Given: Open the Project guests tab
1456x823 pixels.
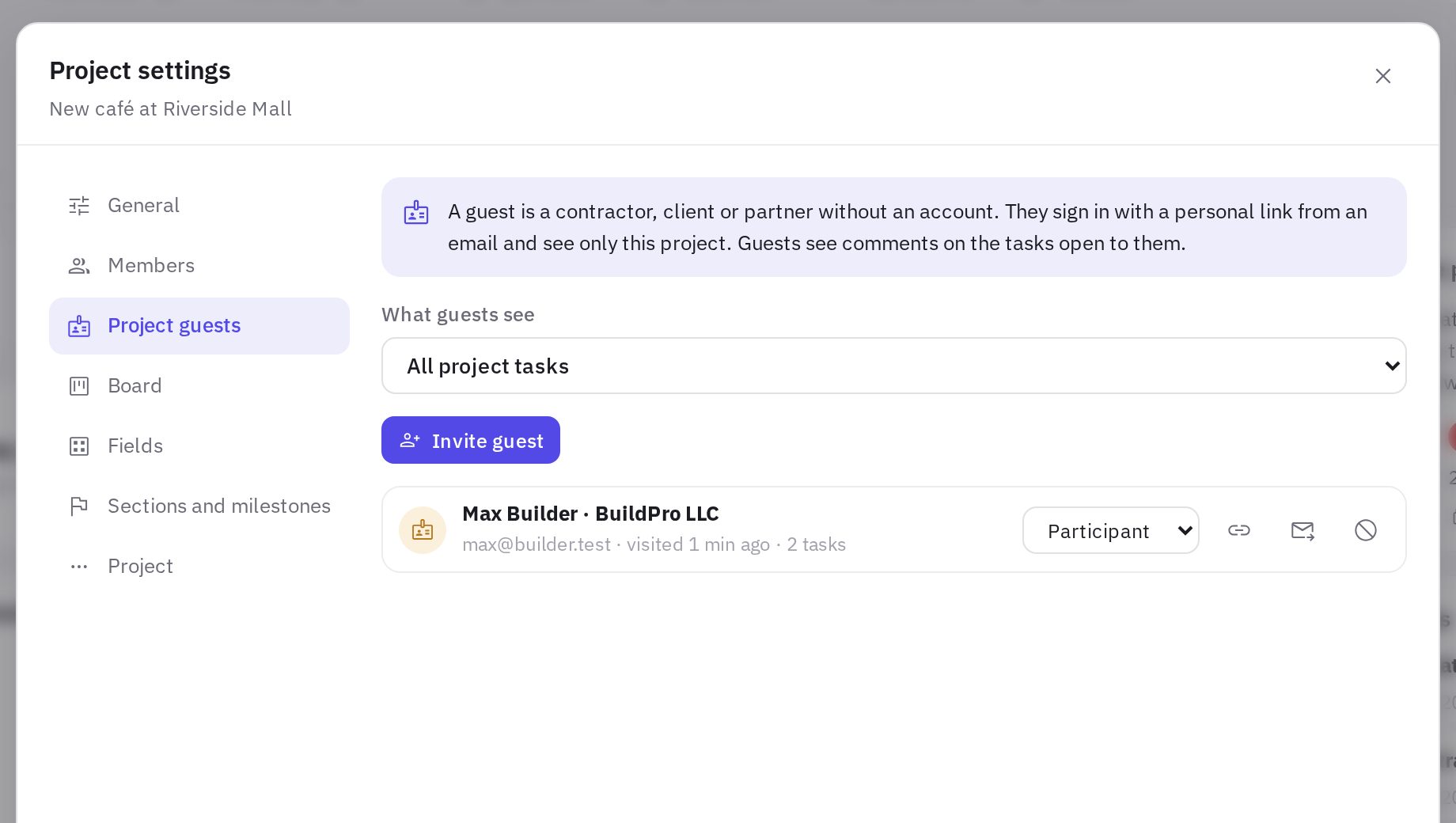Looking at the screenshot, I should pos(199,326).
